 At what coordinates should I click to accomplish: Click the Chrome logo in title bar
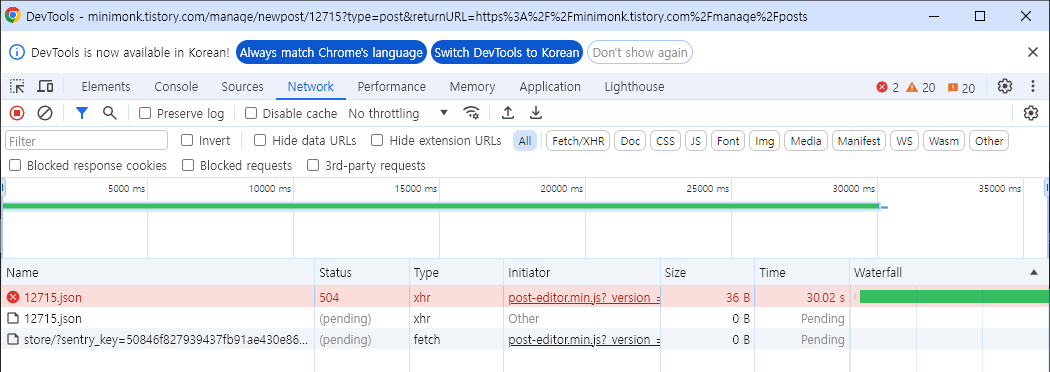[x=12, y=16]
